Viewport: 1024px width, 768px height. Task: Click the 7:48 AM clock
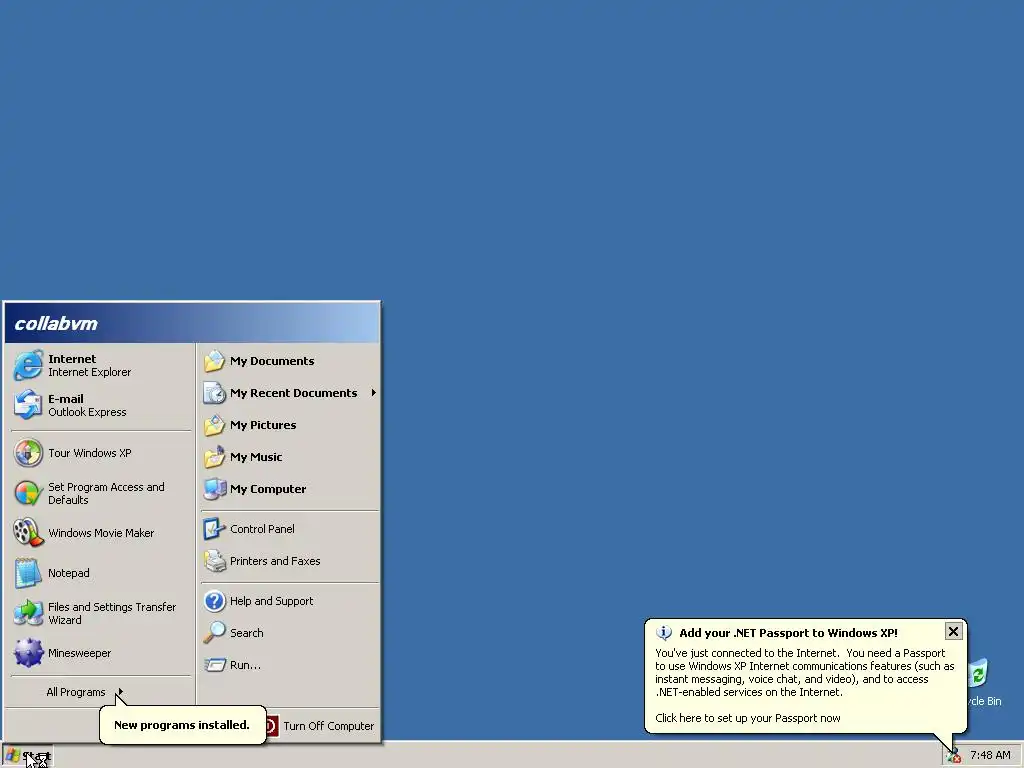coord(990,755)
